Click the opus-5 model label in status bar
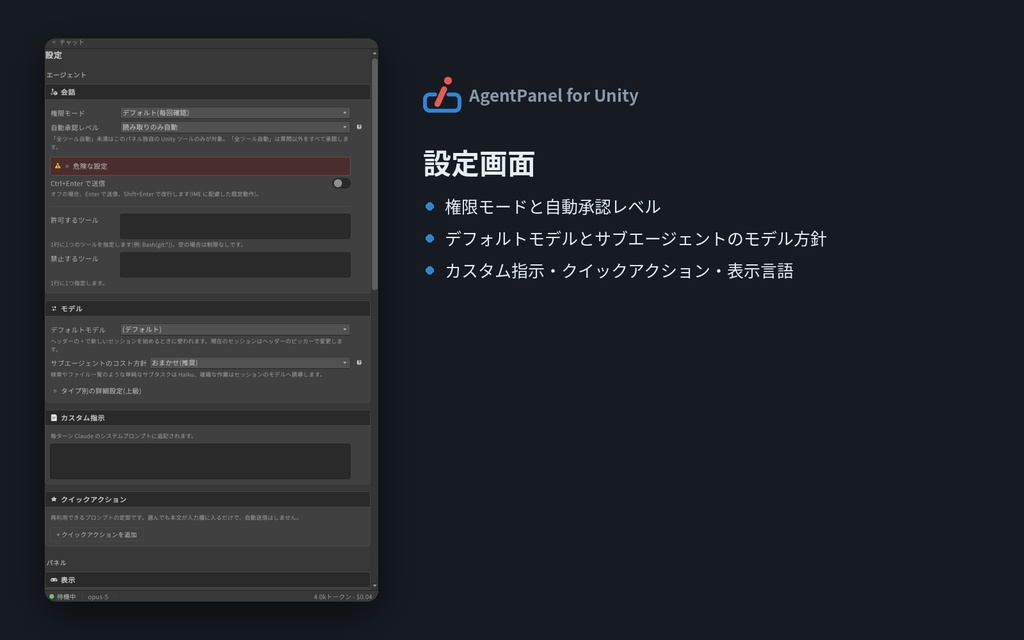Screen dimensions: 1024x640 point(98,597)
